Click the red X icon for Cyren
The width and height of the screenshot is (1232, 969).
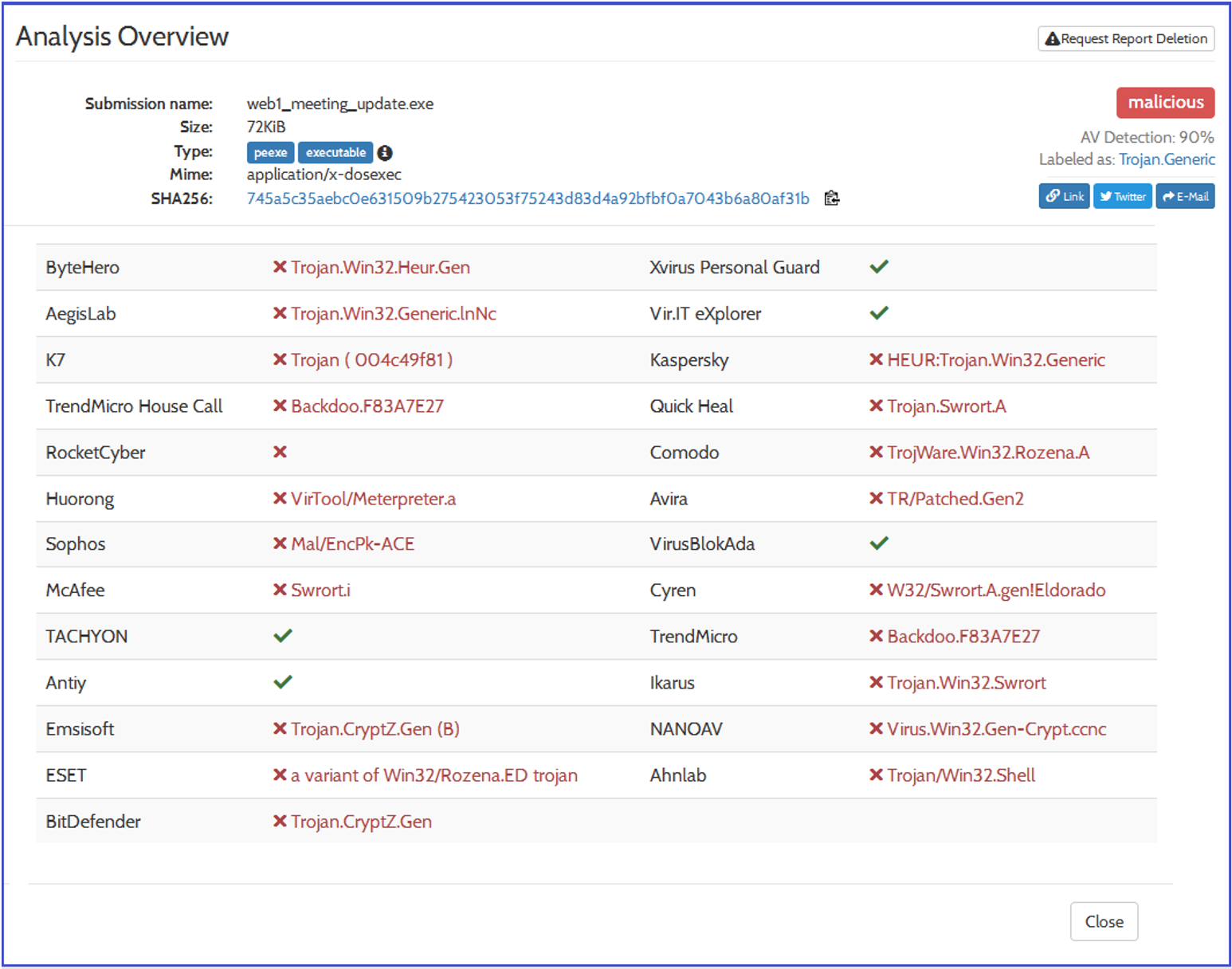tap(876, 590)
